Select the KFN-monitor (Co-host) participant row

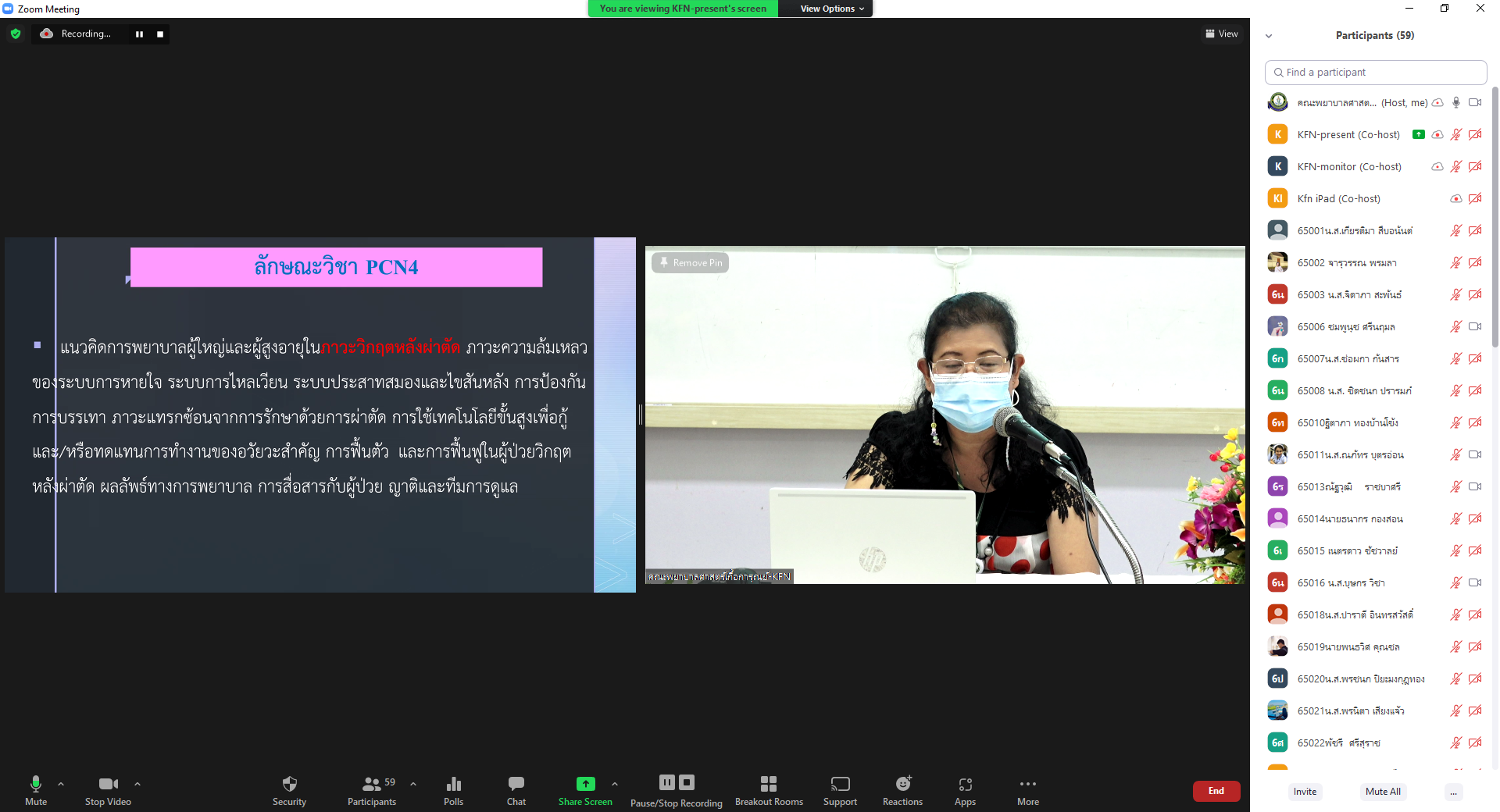[1375, 166]
